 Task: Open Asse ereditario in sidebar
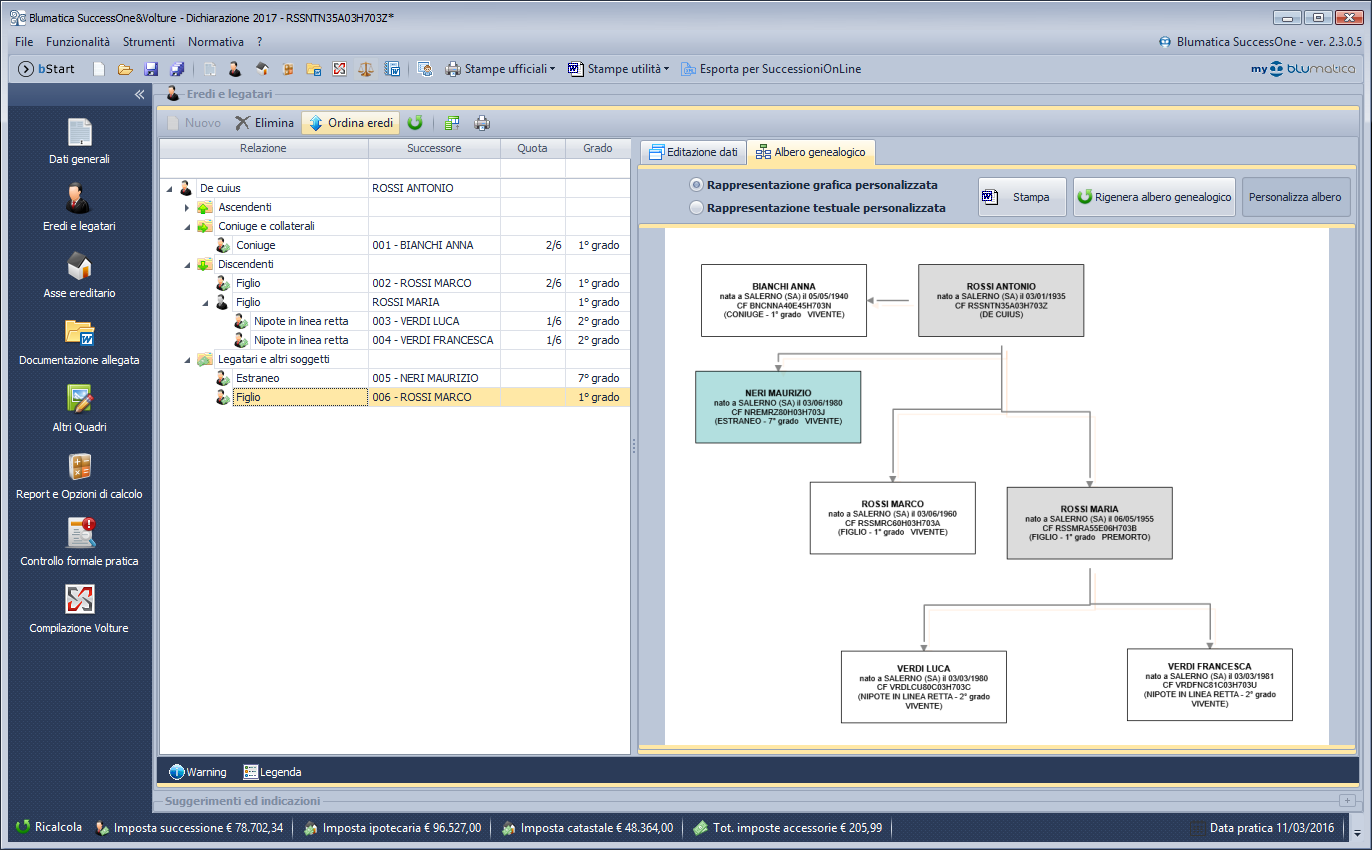pos(79,275)
